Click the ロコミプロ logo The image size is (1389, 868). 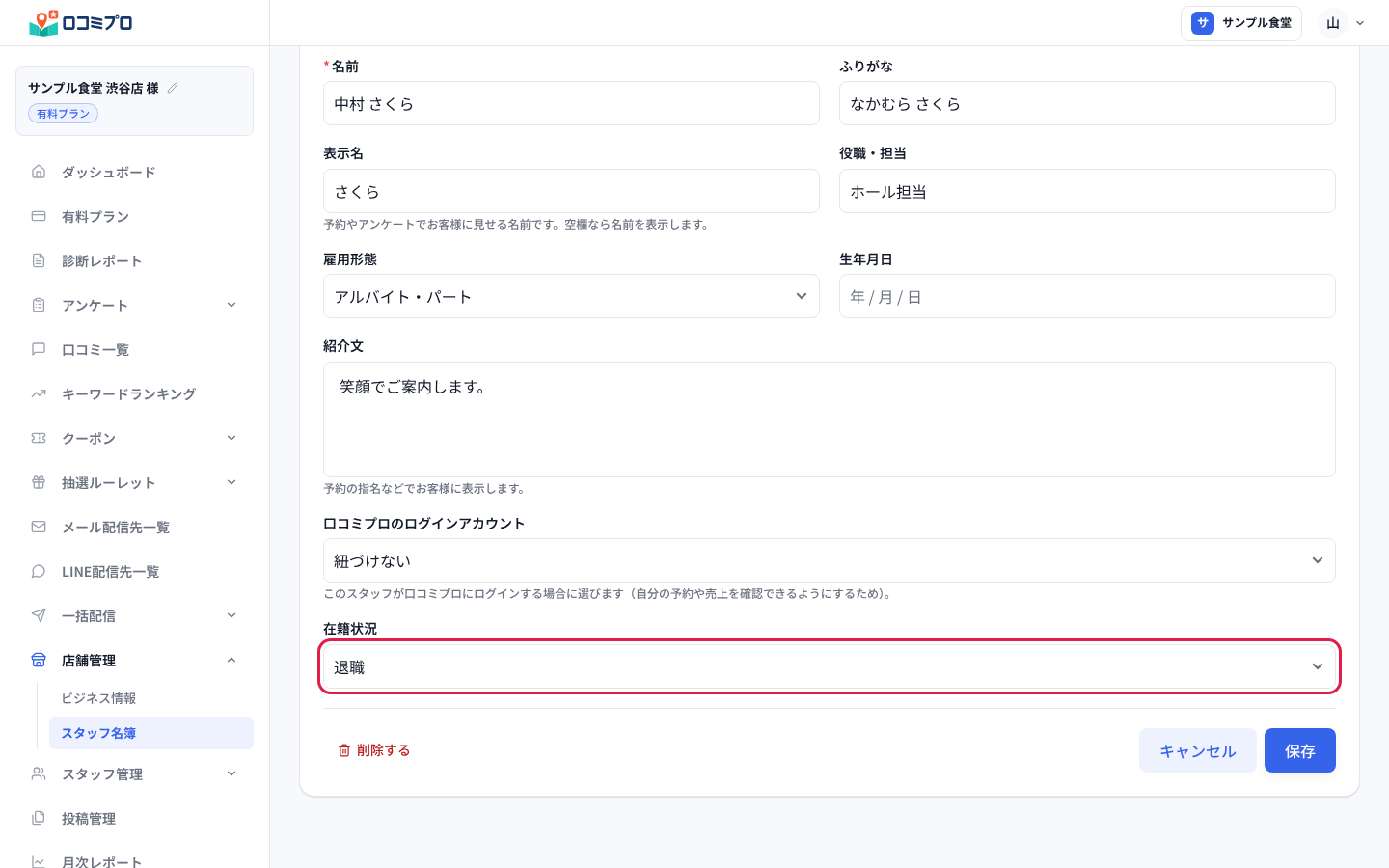[81, 22]
